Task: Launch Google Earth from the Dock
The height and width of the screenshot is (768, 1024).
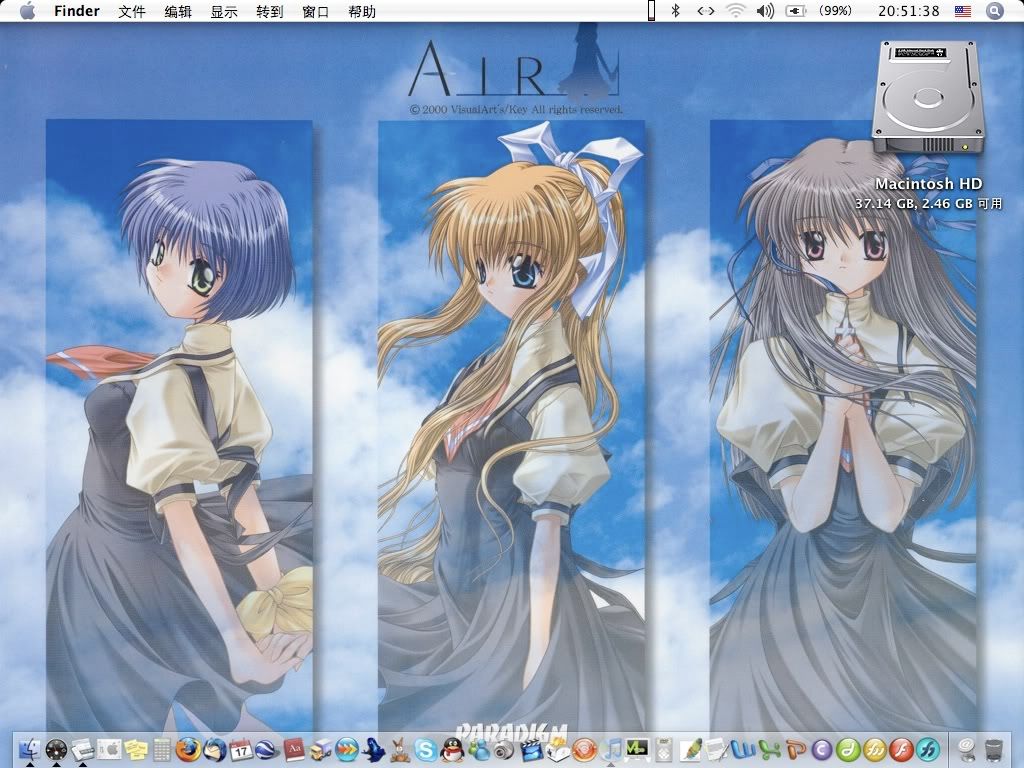Action: pyautogui.click(x=267, y=749)
